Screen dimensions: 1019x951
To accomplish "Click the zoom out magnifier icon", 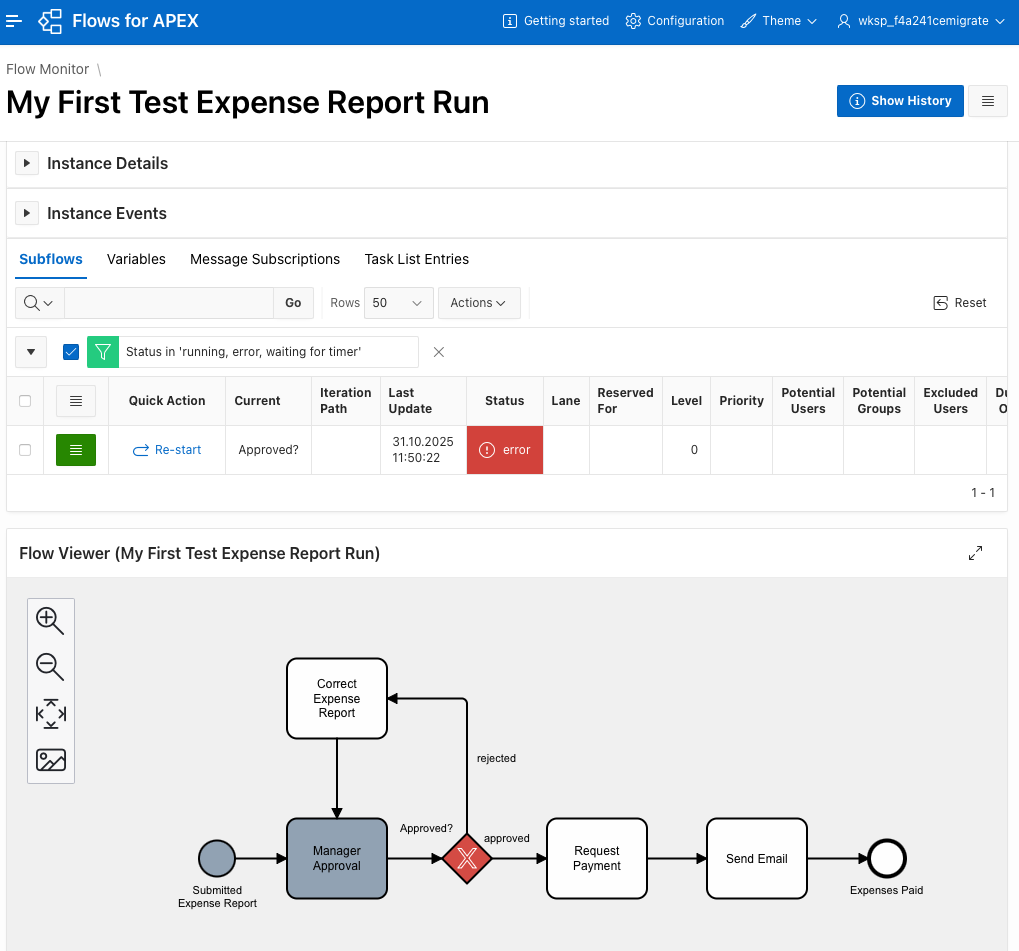I will click(50, 667).
